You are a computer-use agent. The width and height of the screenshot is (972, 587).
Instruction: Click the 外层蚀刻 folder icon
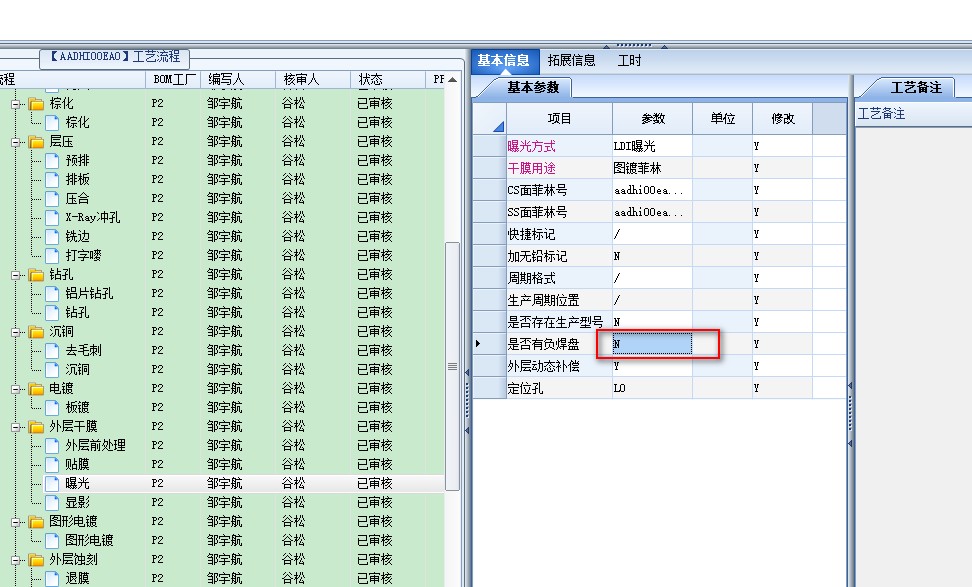click(37, 560)
